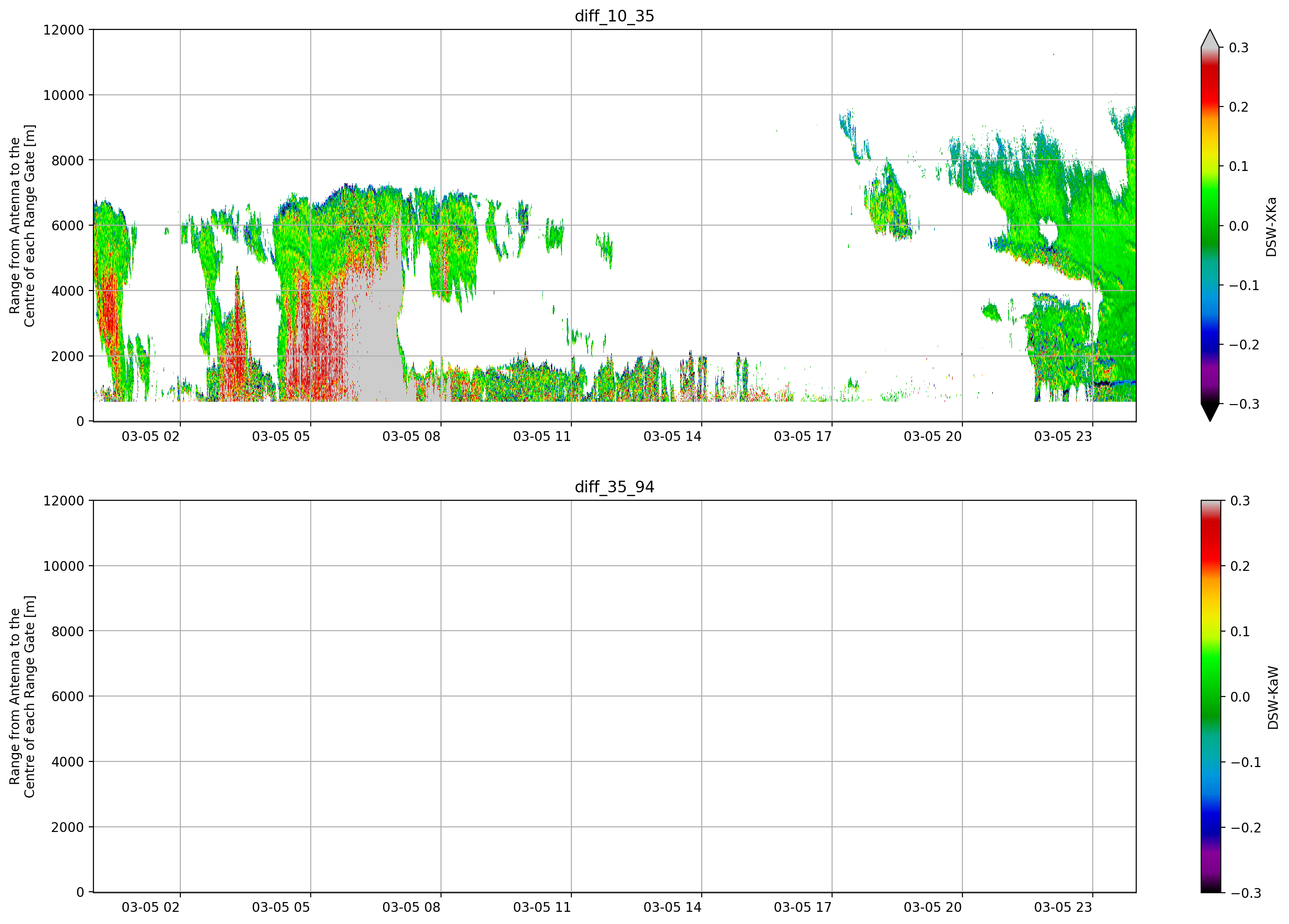Image resolution: width=1289 pixels, height=924 pixels.
Task: Click the −0.3 tick label on DSW-KaW colorbar
Action: 1245,893
